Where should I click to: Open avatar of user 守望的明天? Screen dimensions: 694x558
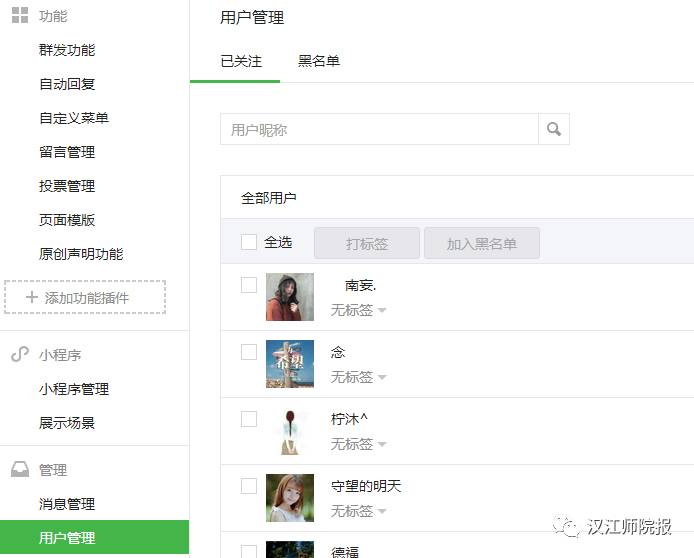click(x=290, y=498)
